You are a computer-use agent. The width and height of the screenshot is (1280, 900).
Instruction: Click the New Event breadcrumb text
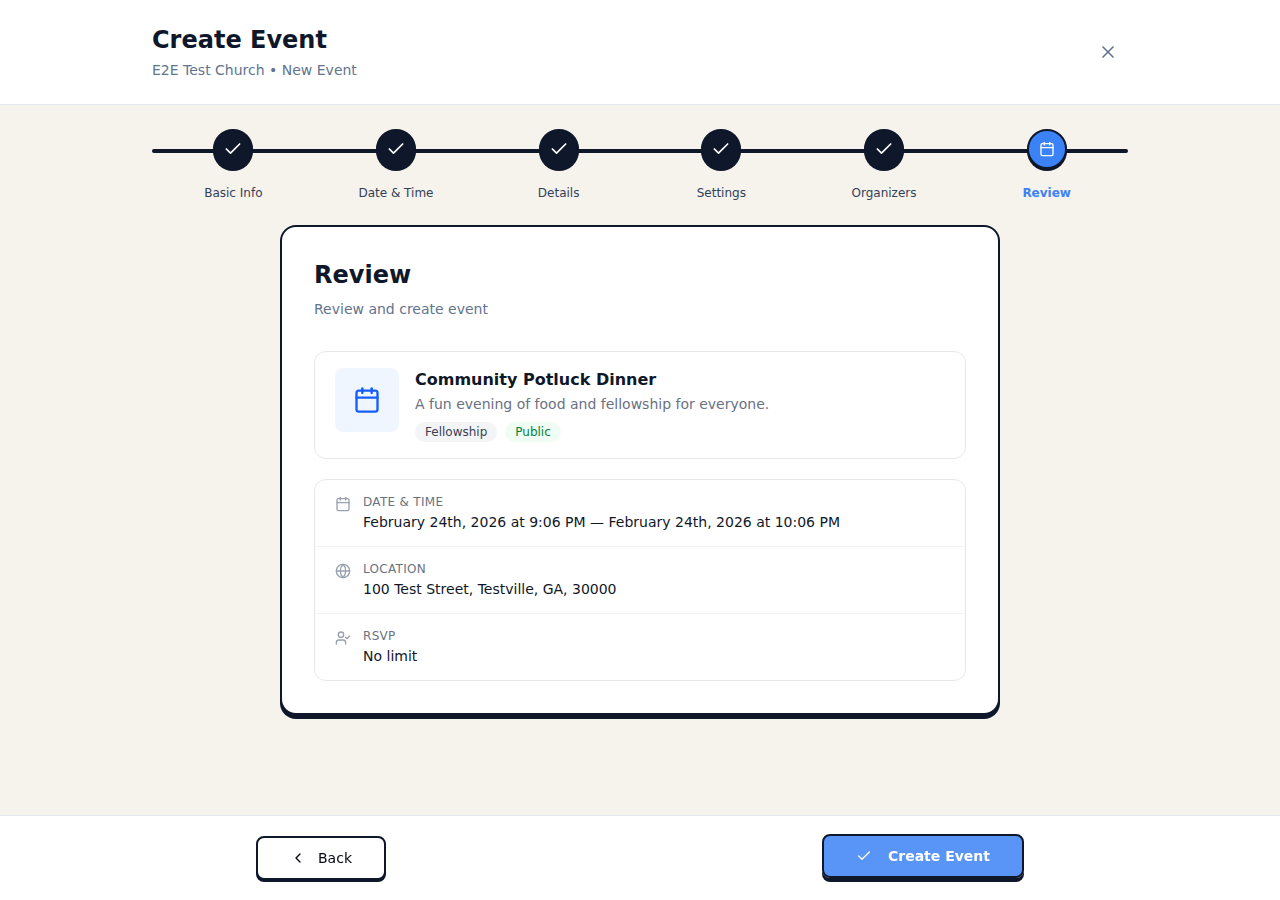[x=318, y=69]
